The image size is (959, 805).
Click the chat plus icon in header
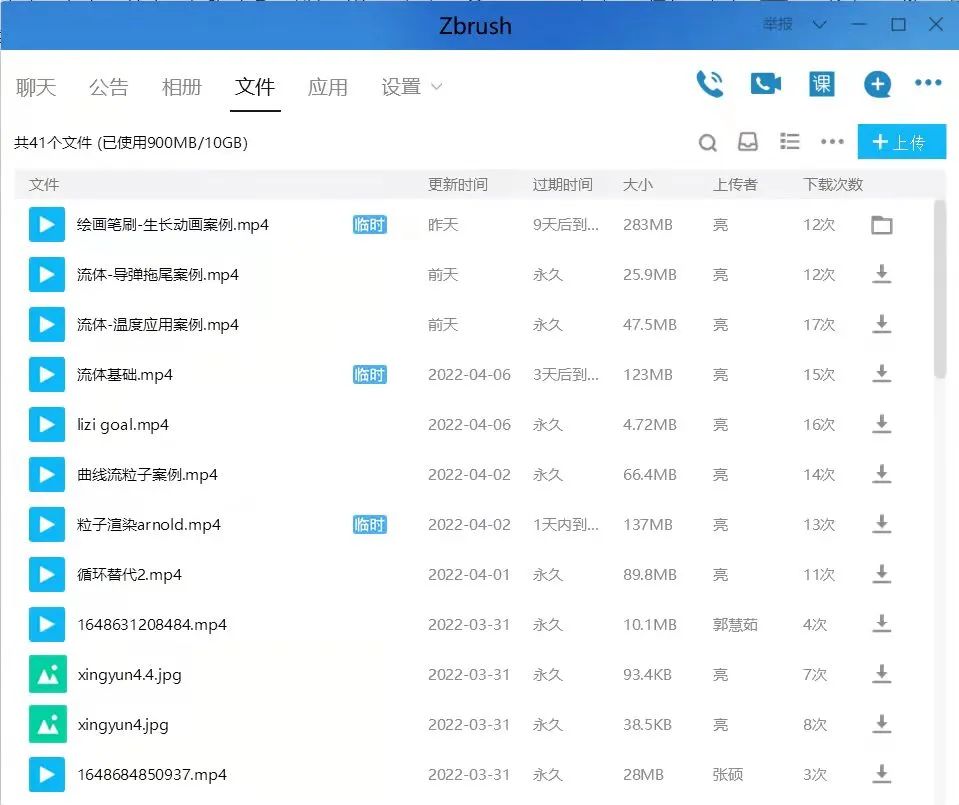click(877, 84)
